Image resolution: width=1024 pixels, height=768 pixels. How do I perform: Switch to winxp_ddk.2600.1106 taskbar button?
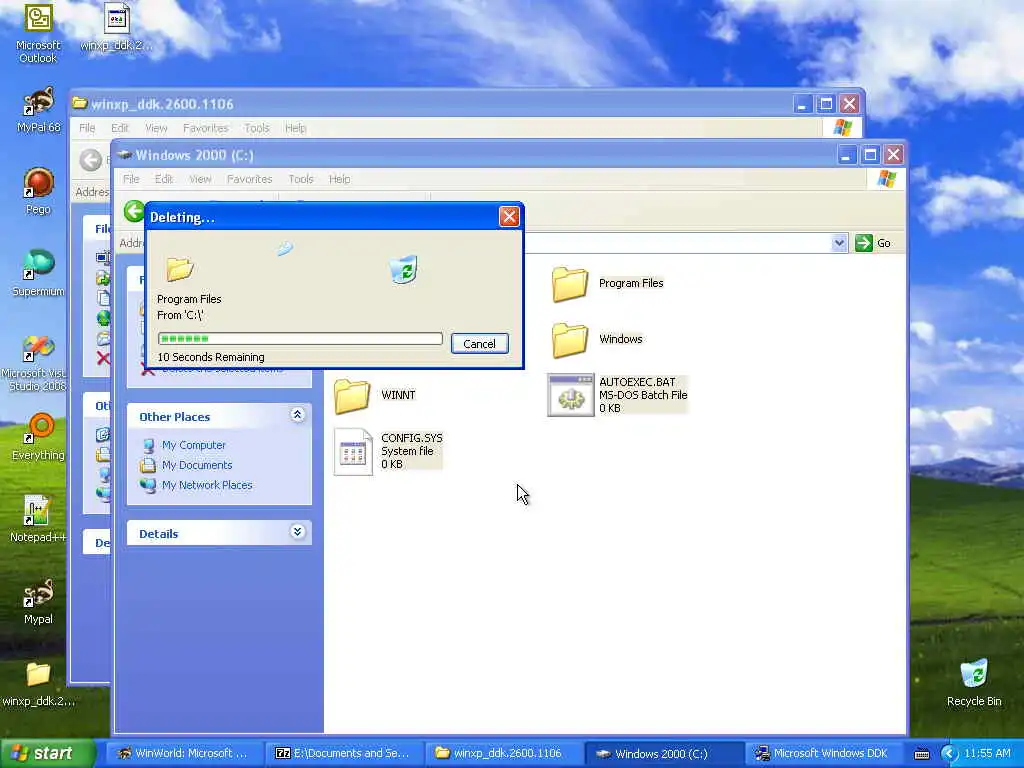coord(505,754)
